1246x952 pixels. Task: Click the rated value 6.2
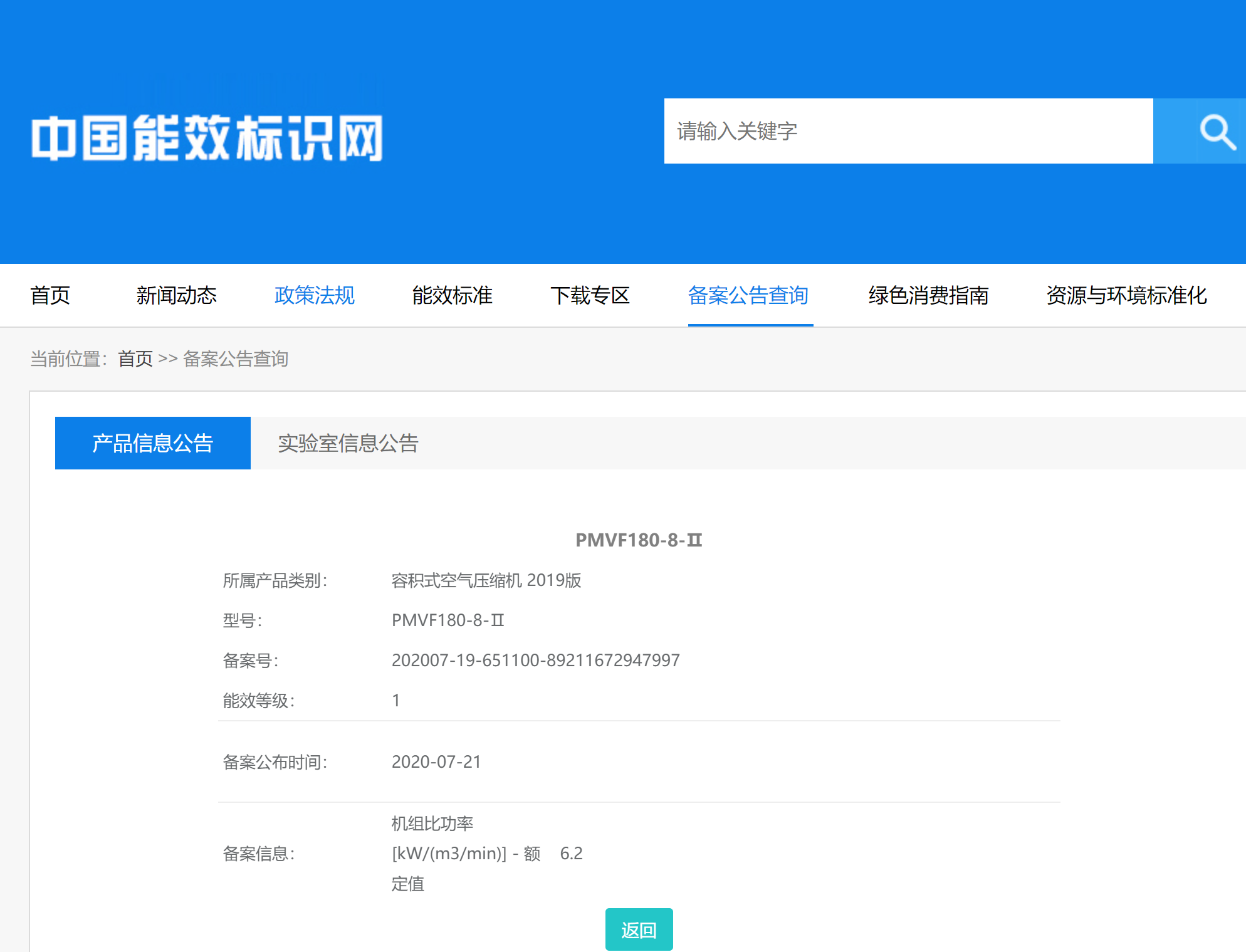coord(571,854)
